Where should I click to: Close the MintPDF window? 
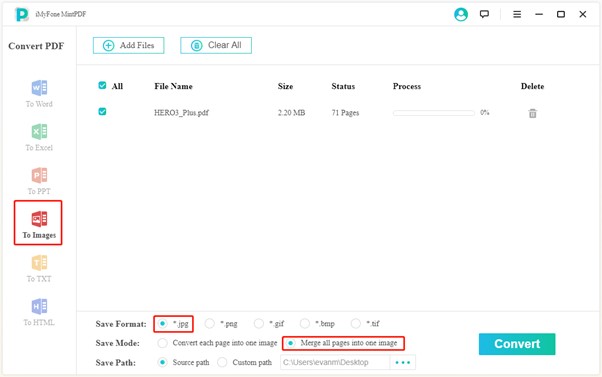(583, 15)
